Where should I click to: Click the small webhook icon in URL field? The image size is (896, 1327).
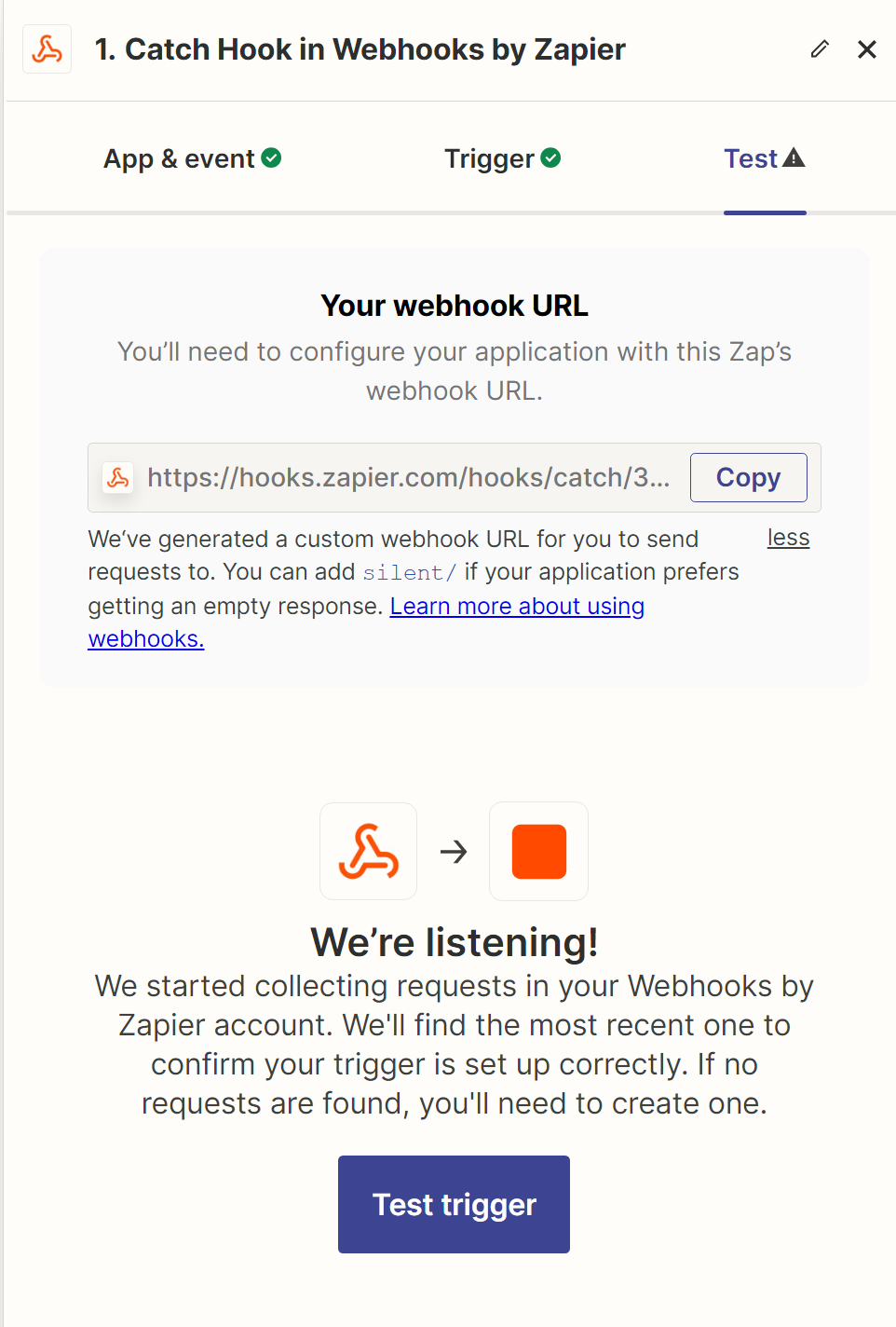point(118,478)
